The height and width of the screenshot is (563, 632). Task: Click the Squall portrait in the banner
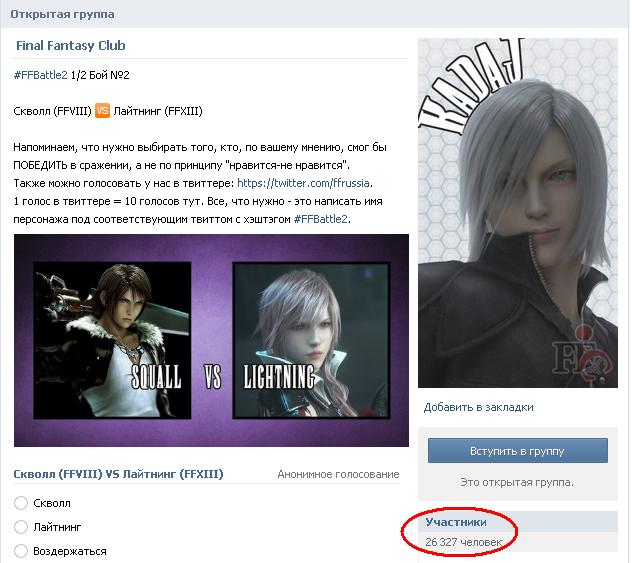112,341
